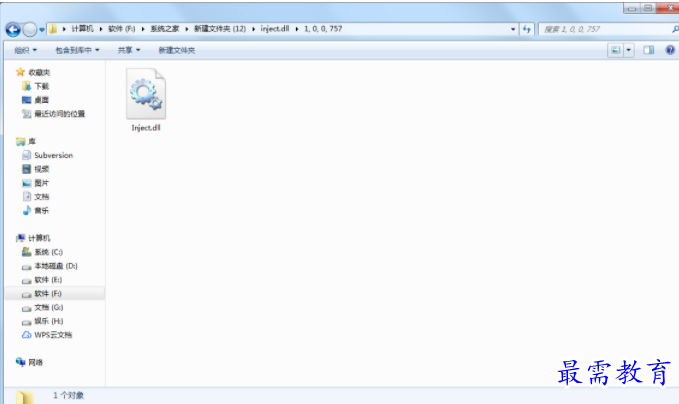Open the 图片 library
This screenshot has height=404, width=679.
pyautogui.click(x=42, y=183)
